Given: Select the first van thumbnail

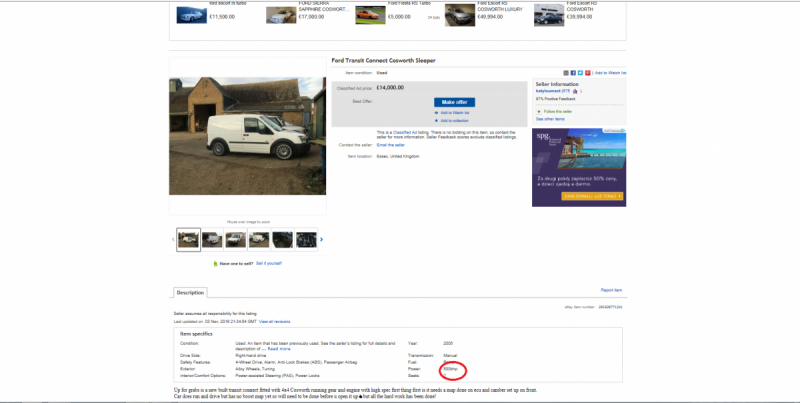Looking at the screenshot, I should 188,239.
